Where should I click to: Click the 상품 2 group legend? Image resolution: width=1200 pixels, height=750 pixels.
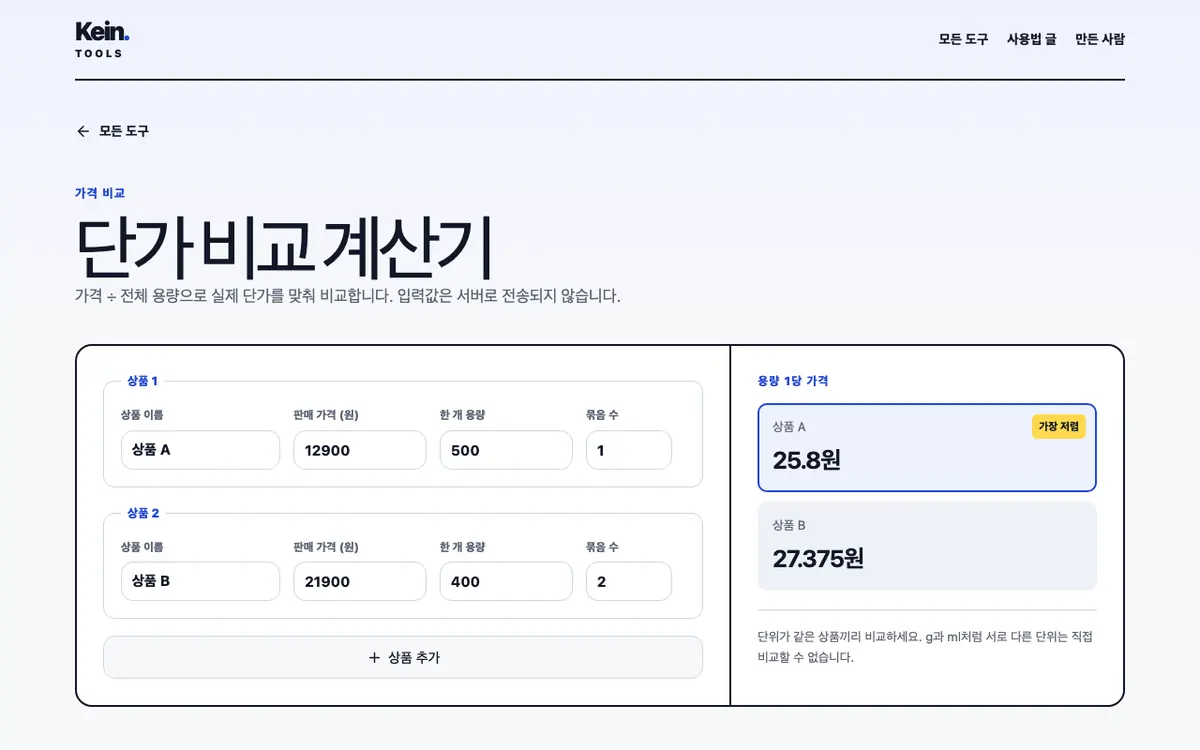pos(143,513)
